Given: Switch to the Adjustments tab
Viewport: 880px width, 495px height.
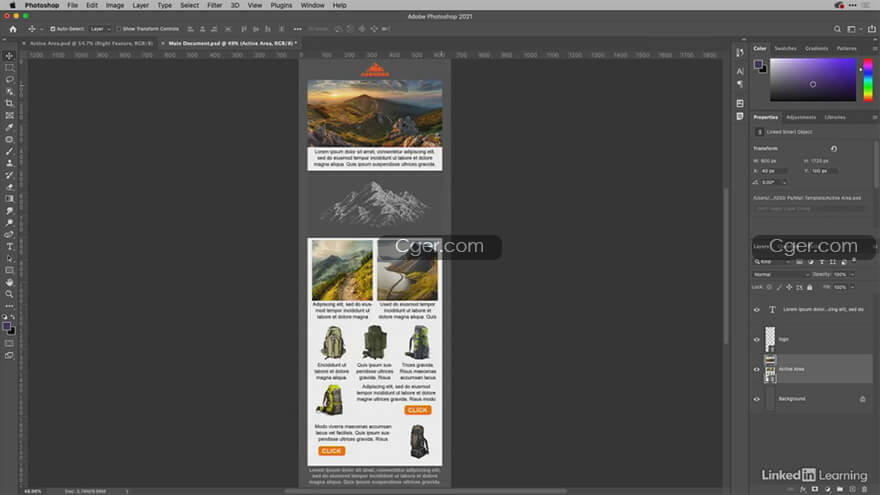Looking at the screenshot, I should tap(801, 117).
